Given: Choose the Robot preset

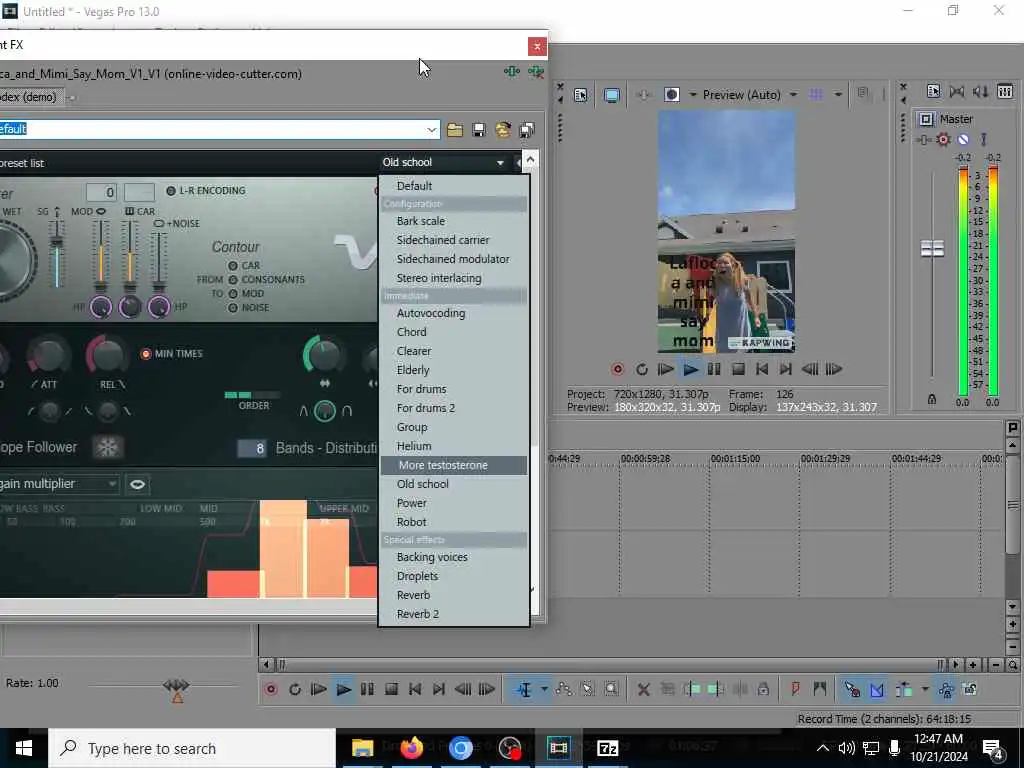Looking at the screenshot, I should click(454, 522).
